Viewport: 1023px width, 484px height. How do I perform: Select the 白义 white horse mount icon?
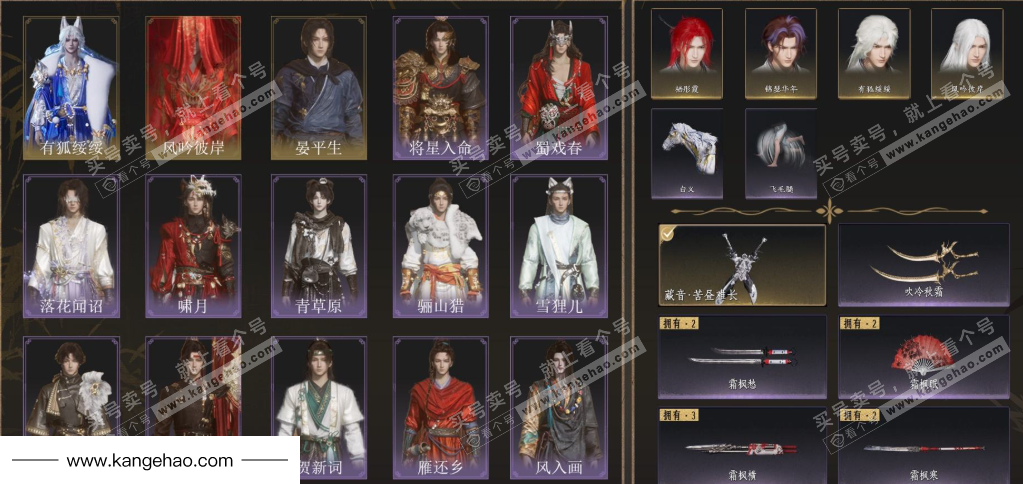(x=687, y=153)
